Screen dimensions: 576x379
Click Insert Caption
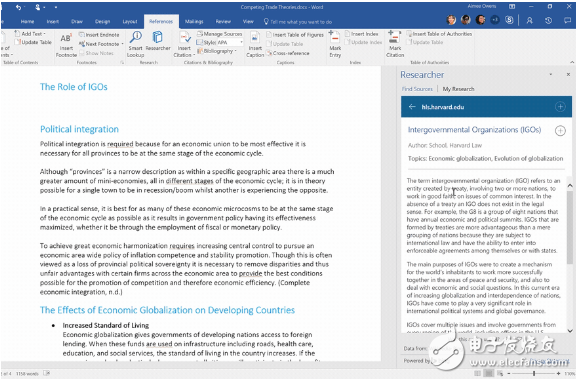tap(255, 44)
